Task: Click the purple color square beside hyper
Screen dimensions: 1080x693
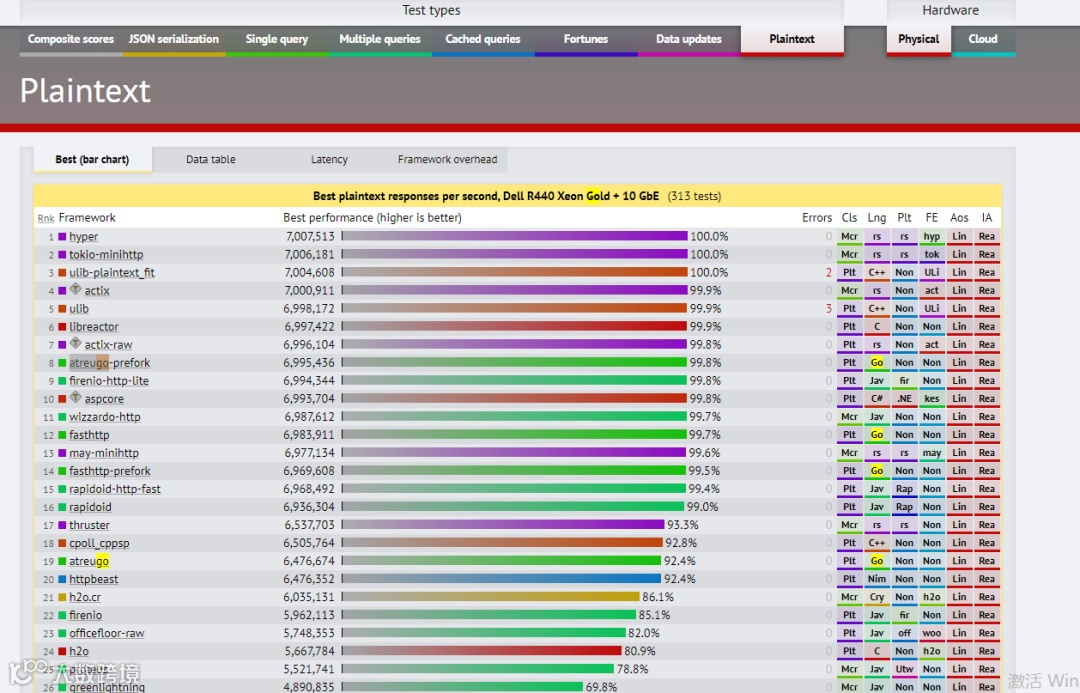Action: tap(62, 236)
